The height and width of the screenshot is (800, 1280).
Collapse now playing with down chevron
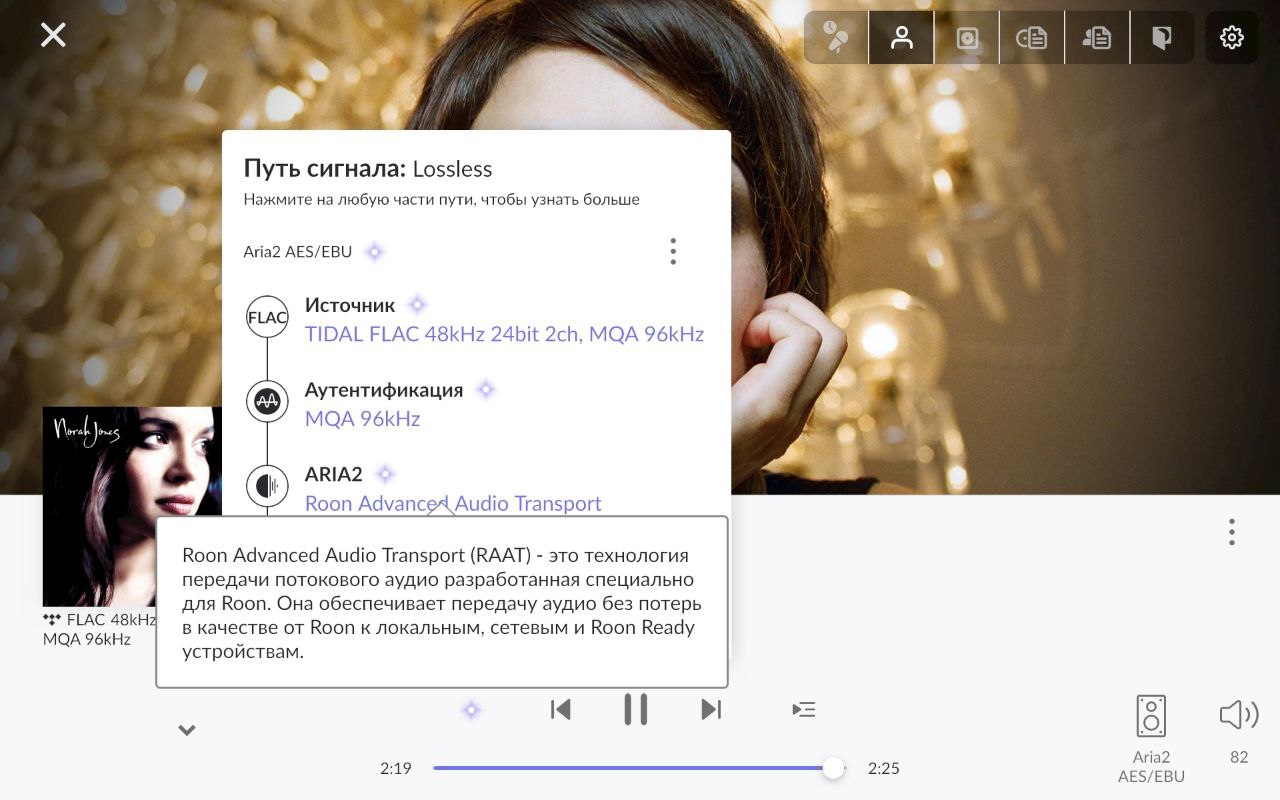pyautogui.click(x=186, y=730)
